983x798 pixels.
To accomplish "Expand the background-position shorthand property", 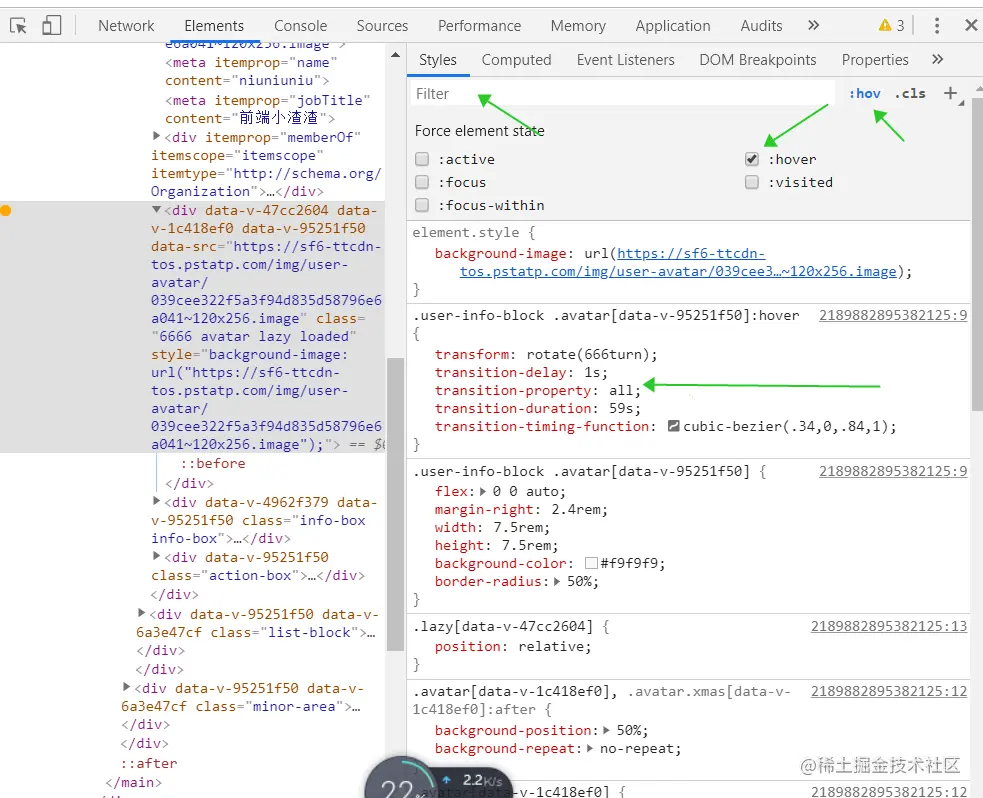I will (x=606, y=730).
